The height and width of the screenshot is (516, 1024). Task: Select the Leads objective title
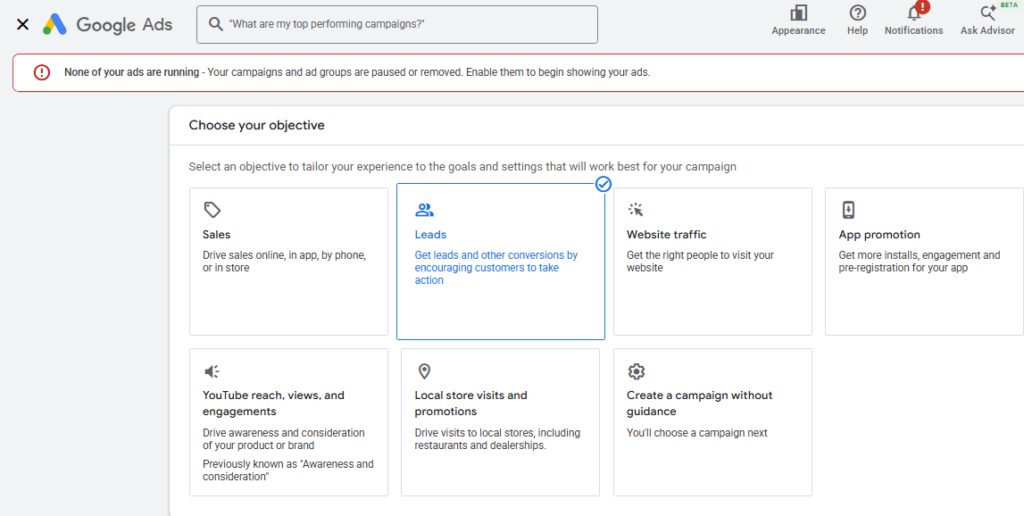[430, 234]
